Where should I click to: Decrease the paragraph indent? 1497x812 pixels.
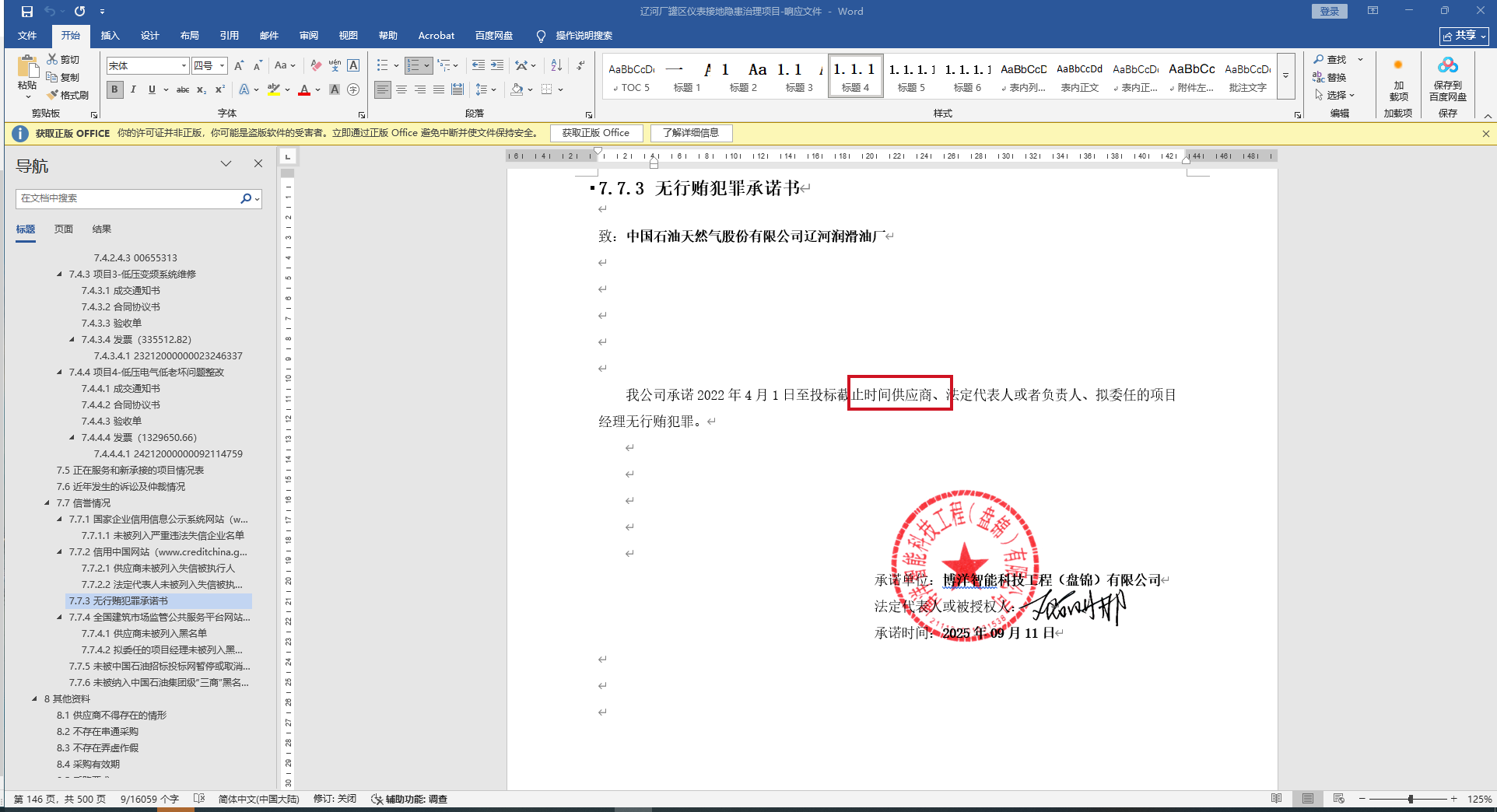478,66
